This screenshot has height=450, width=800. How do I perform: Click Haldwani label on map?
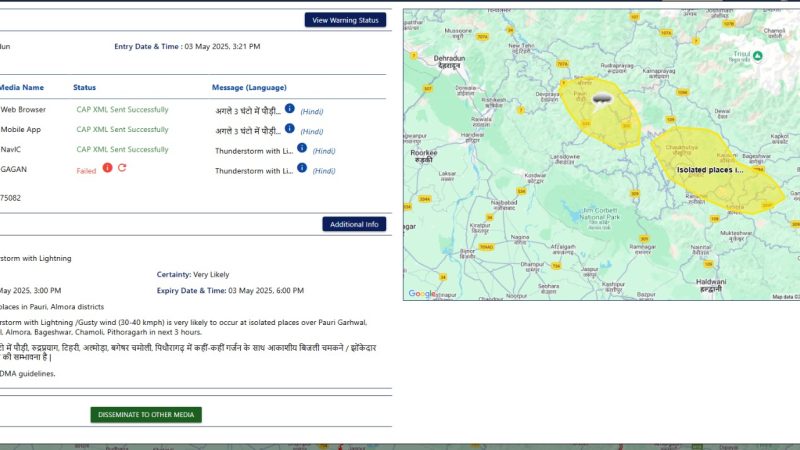click(711, 285)
